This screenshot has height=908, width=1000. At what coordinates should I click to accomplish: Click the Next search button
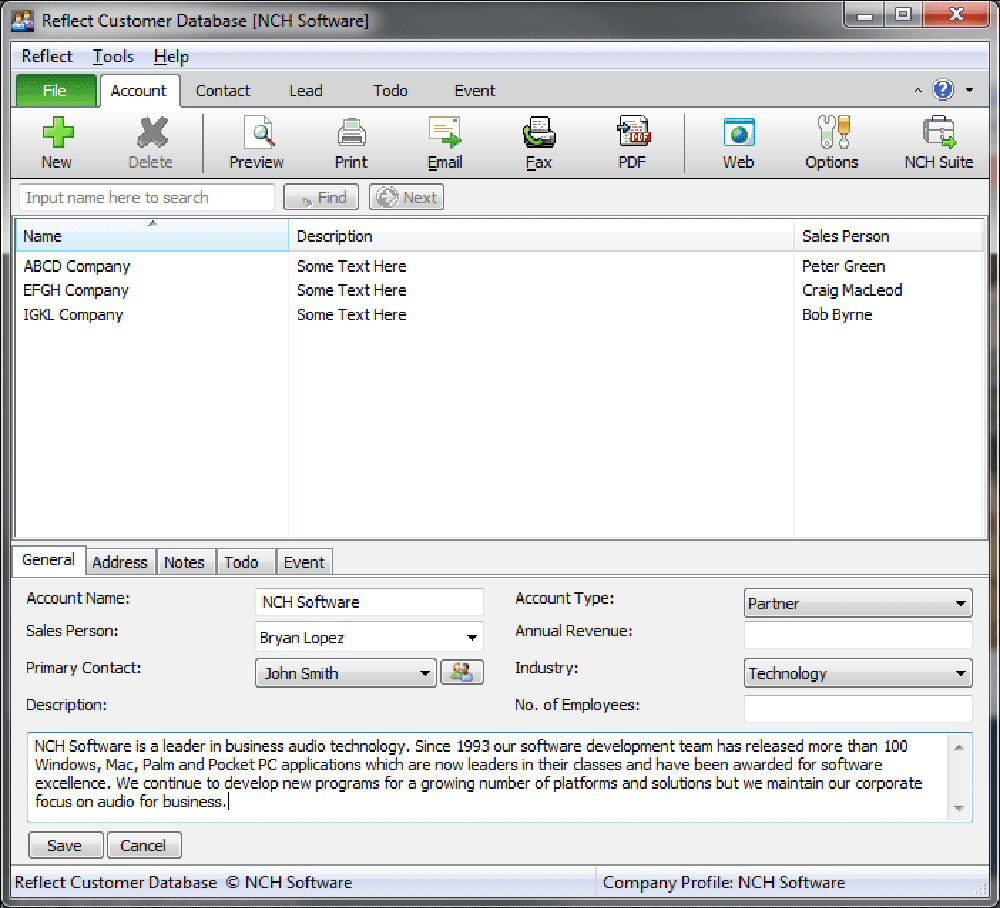click(x=406, y=198)
